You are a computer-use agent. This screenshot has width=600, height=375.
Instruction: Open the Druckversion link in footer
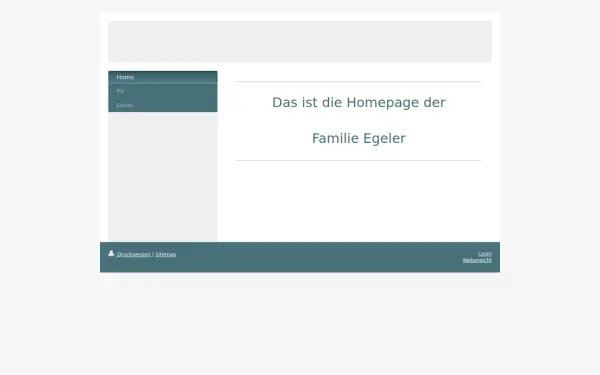pos(134,254)
